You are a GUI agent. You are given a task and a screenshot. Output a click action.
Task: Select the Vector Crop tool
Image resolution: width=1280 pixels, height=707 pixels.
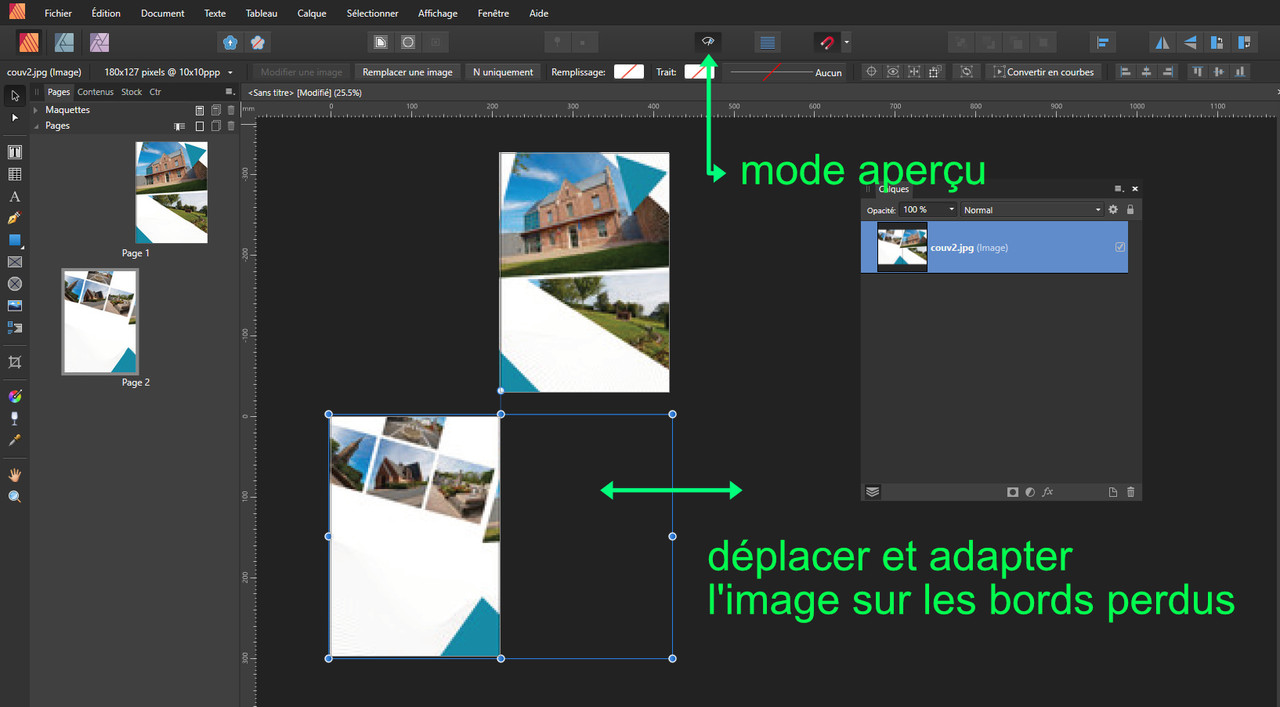coord(15,362)
